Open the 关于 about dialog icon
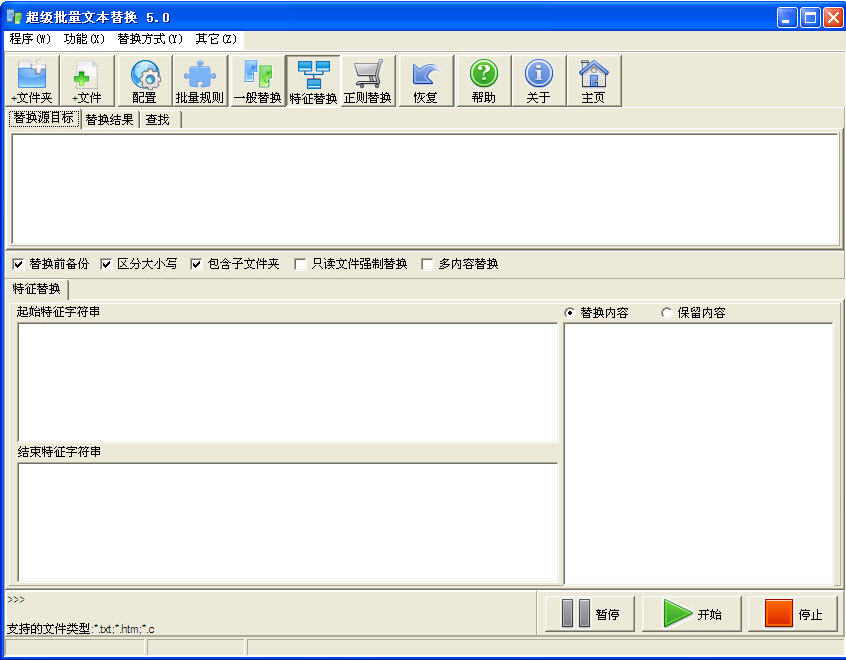 click(538, 80)
